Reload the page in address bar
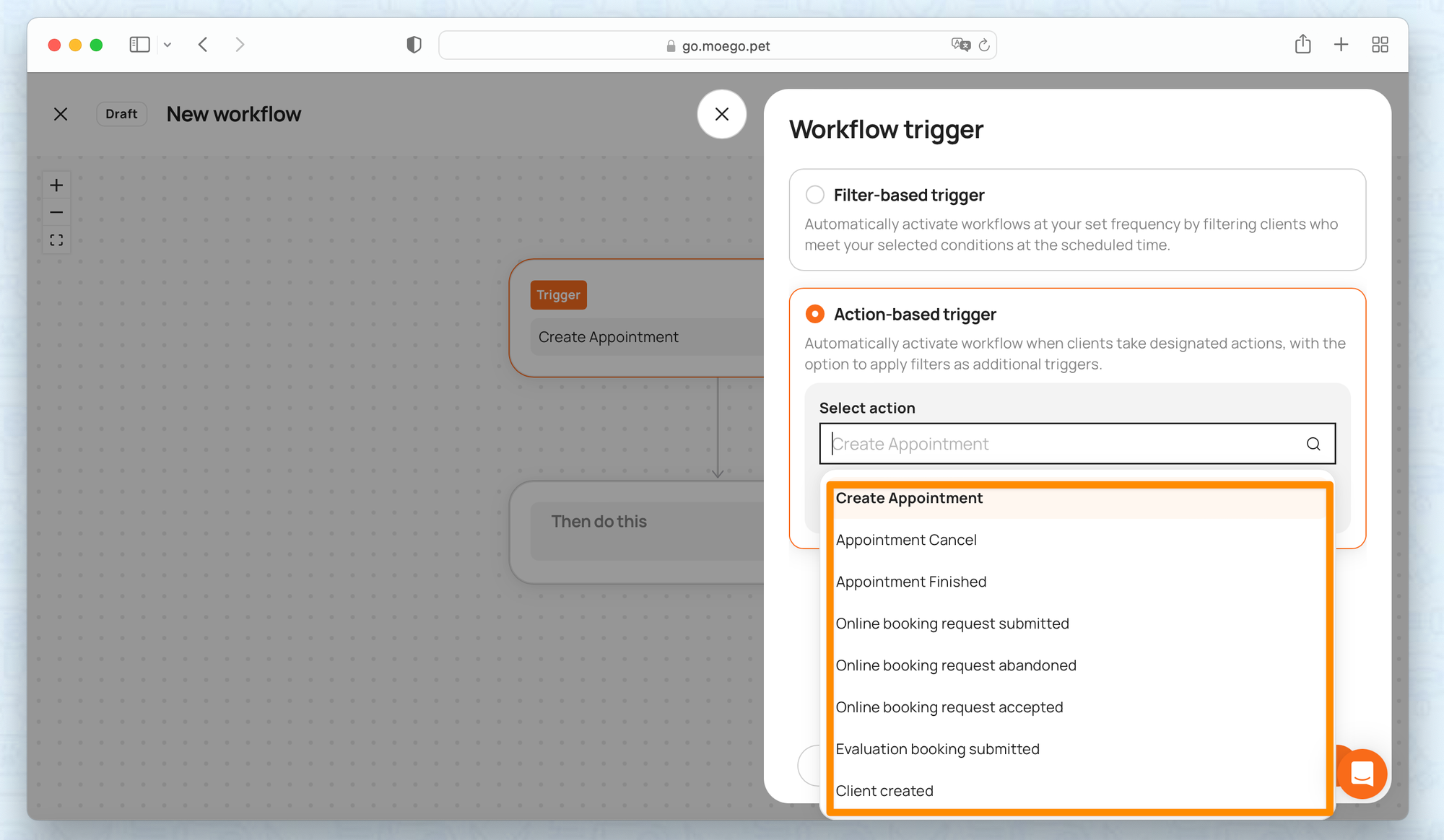The width and height of the screenshot is (1444, 840). pos(984,45)
